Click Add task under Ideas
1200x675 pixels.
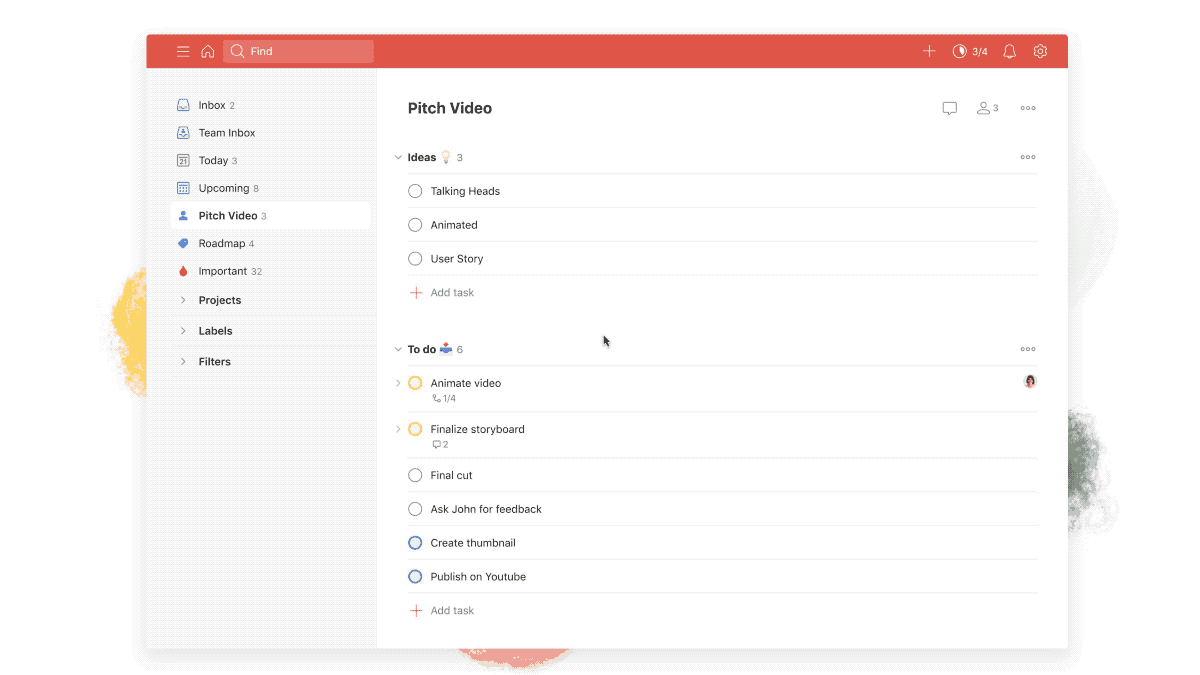pyautogui.click(x=451, y=293)
